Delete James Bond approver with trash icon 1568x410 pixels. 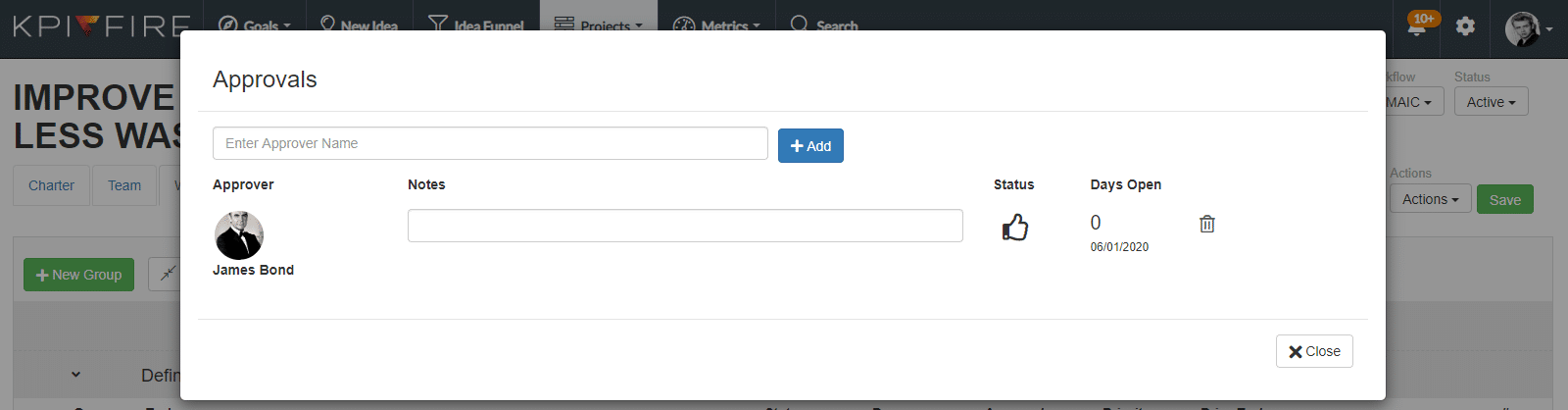pyautogui.click(x=1207, y=224)
